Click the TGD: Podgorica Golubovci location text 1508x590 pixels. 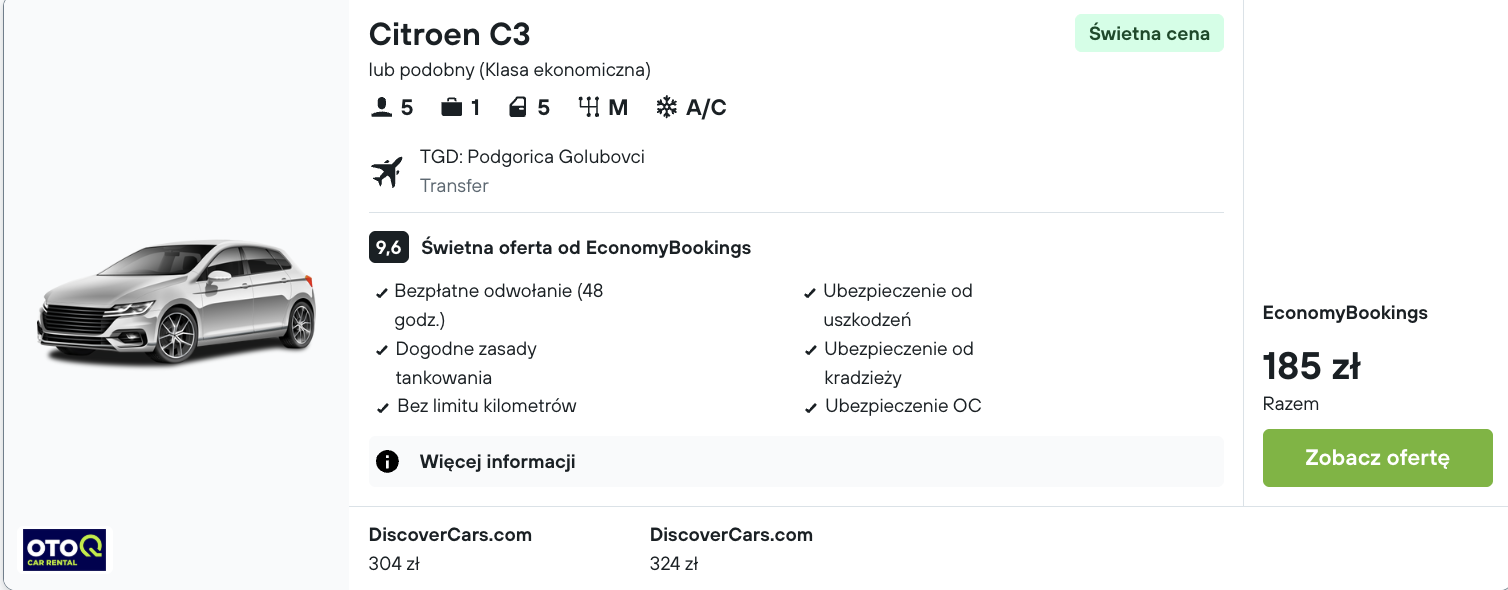(x=532, y=157)
